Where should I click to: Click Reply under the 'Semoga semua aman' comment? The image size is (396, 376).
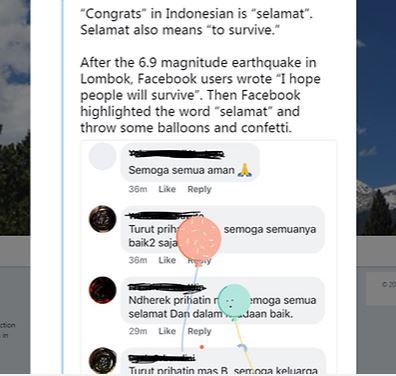coord(199,189)
